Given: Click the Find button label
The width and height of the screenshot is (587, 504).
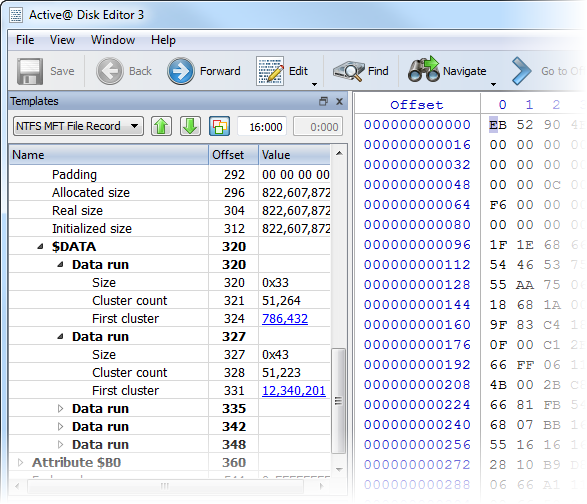Looking at the screenshot, I should click(x=378, y=71).
